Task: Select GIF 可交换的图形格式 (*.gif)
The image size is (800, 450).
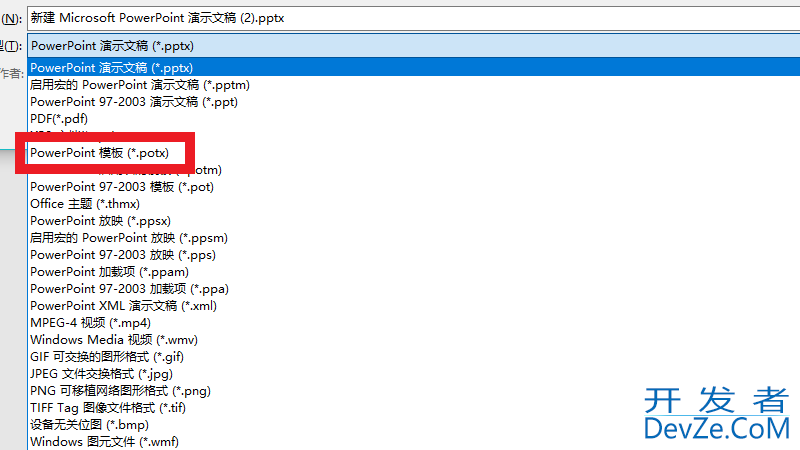Action: point(107,357)
